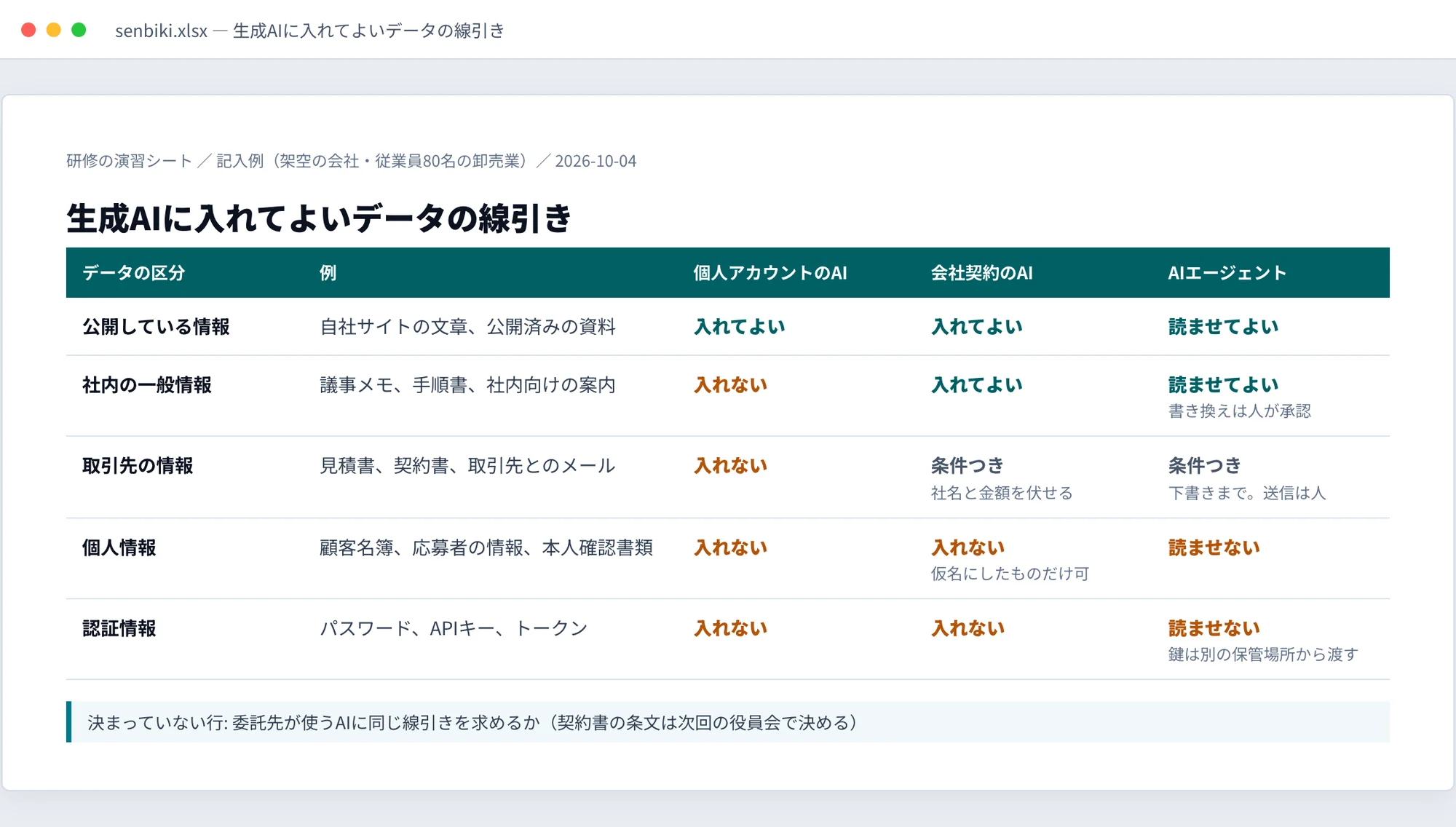Click the footer note starting 決まっていない行
The width and height of the screenshot is (1456, 827).
pyautogui.click(x=728, y=722)
